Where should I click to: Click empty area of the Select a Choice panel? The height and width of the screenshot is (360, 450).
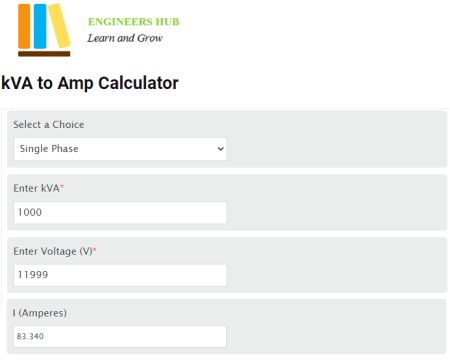click(337, 139)
